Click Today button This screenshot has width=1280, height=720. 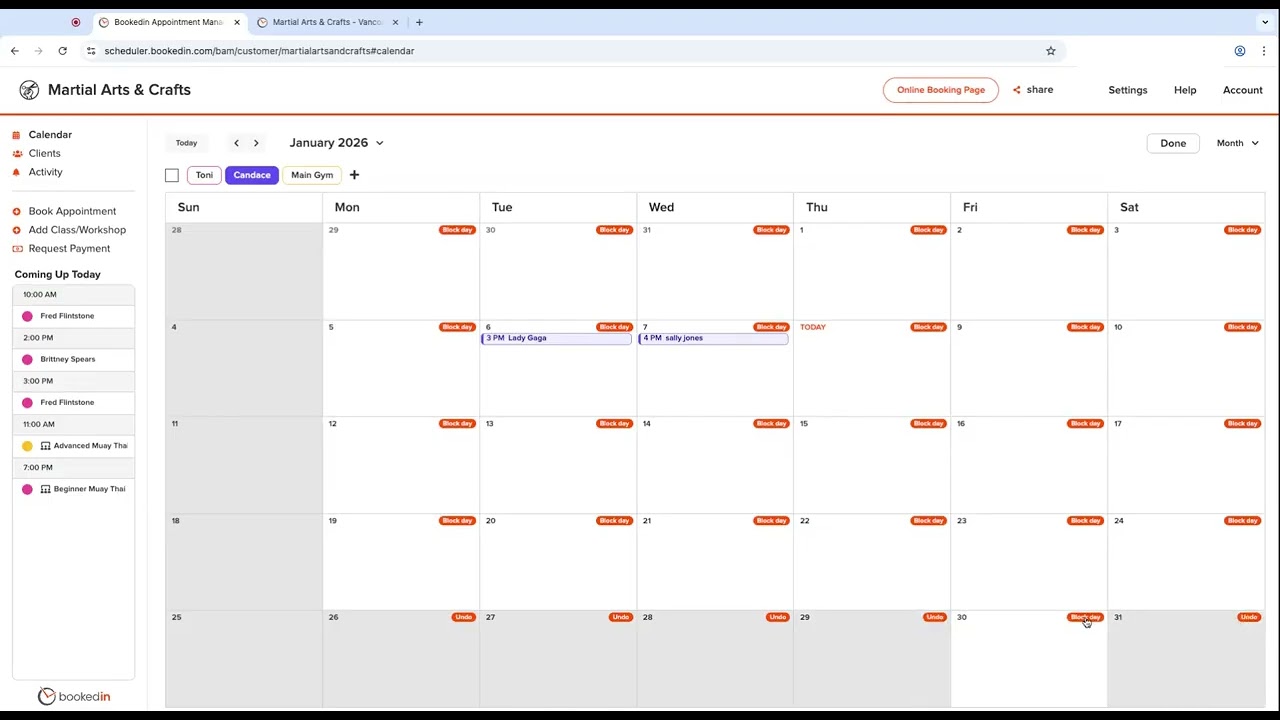pos(186,143)
